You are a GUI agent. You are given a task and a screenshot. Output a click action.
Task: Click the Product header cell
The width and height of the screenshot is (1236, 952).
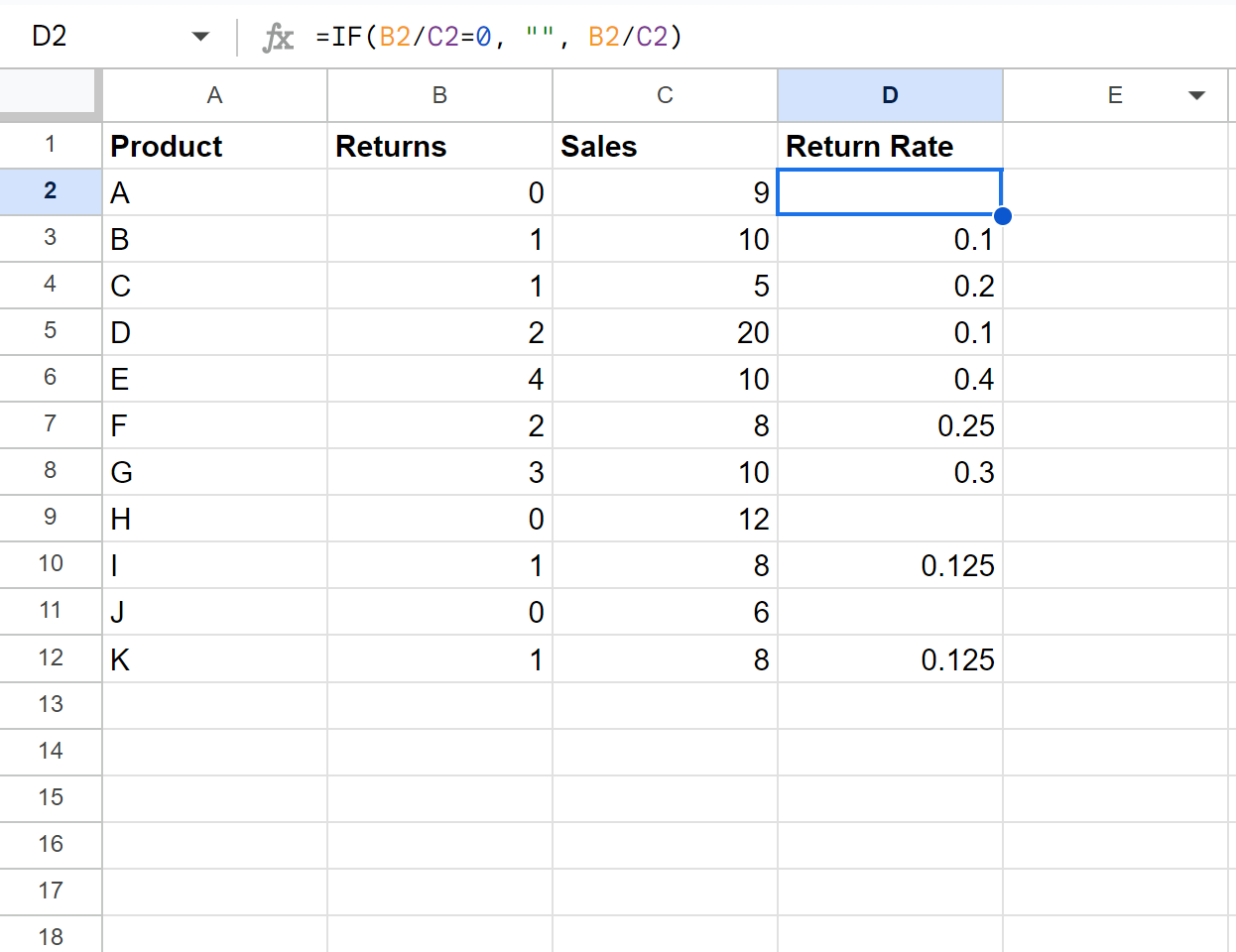click(214, 146)
